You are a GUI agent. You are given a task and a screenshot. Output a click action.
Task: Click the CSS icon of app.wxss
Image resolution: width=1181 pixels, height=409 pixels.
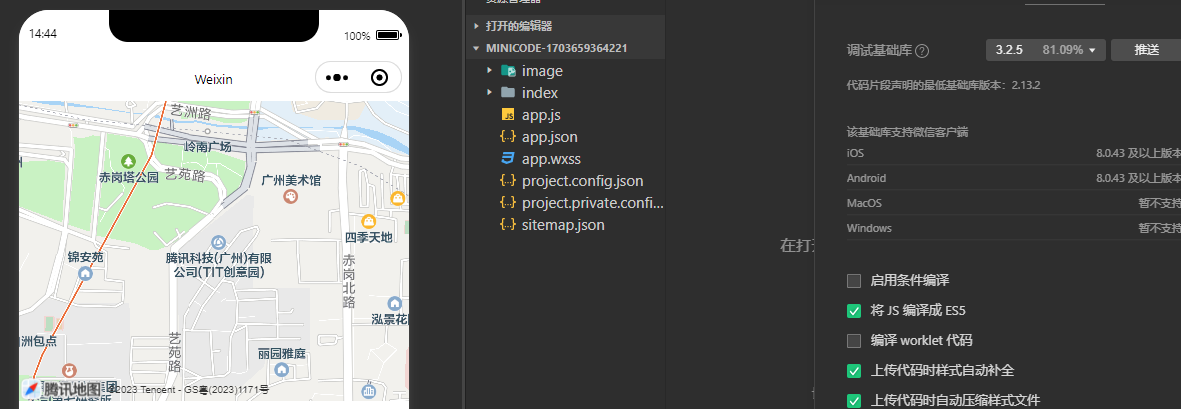tap(508, 159)
